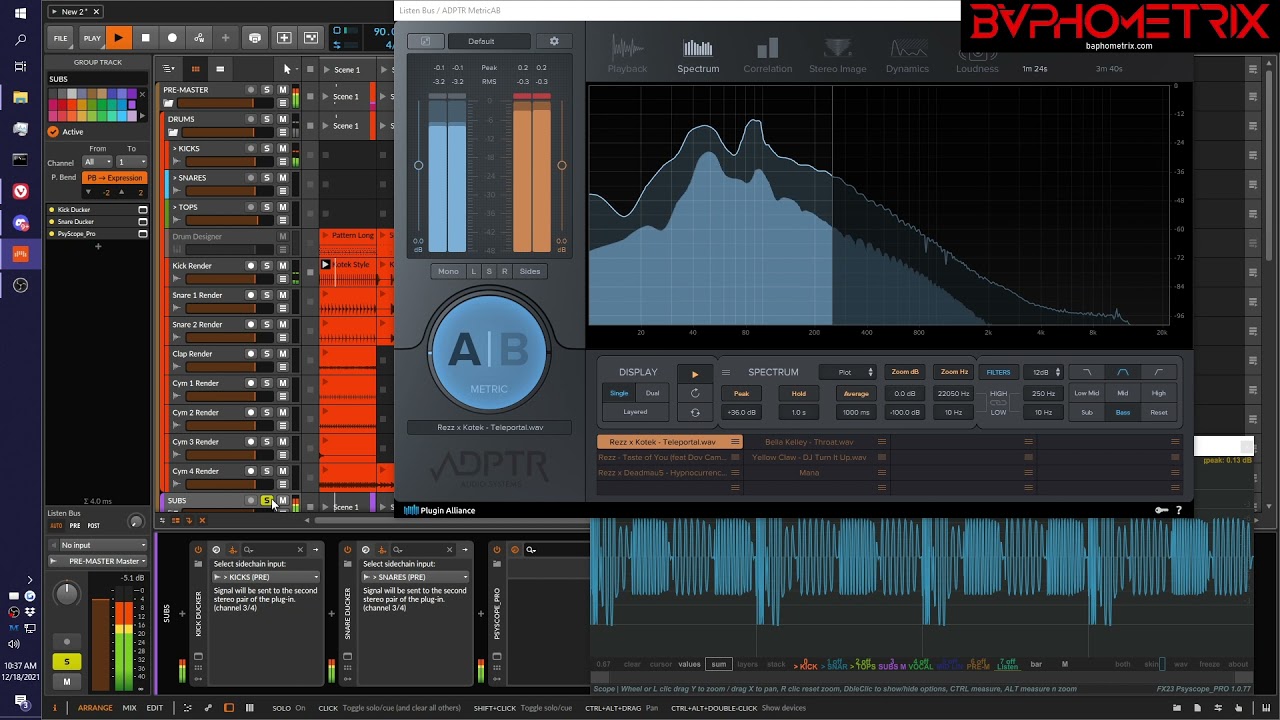Select PsyScope_Pro in the device list
Viewport: 1280px width, 720px height.
97,234
